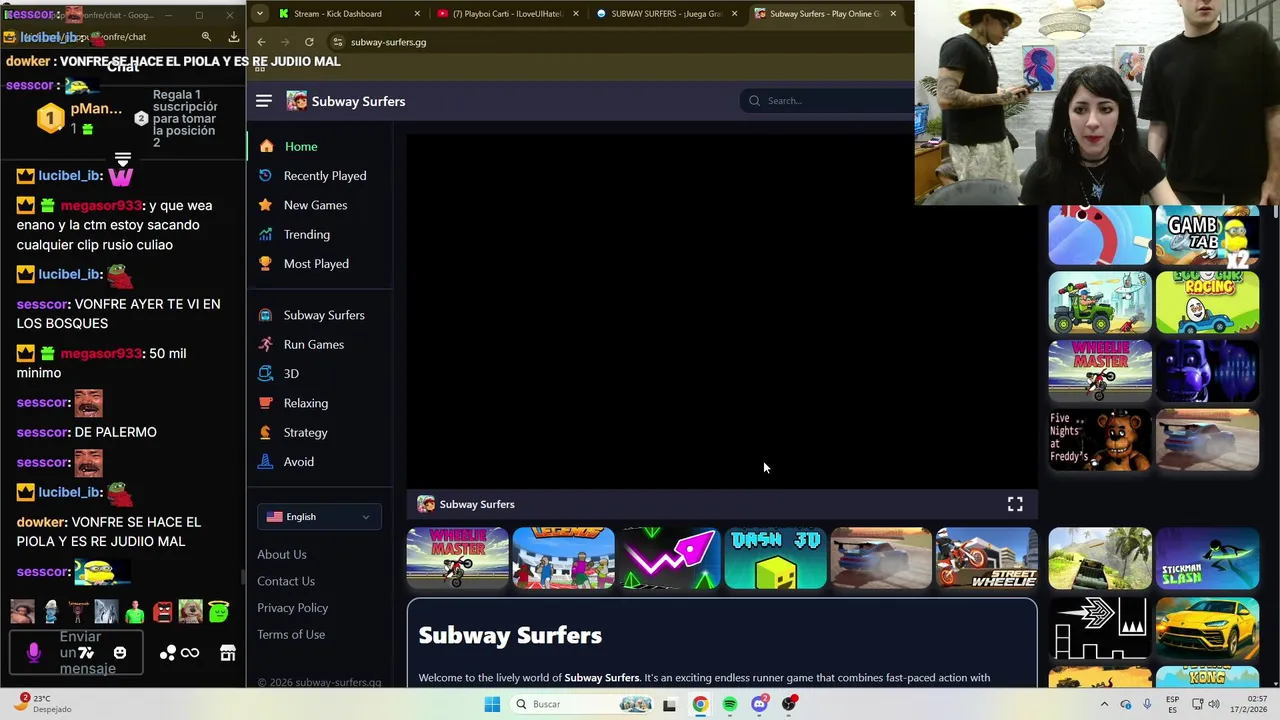The height and width of the screenshot is (720, 1280).
Task: Toggle fullscreen for the game frame
Action: point(1015,504)
